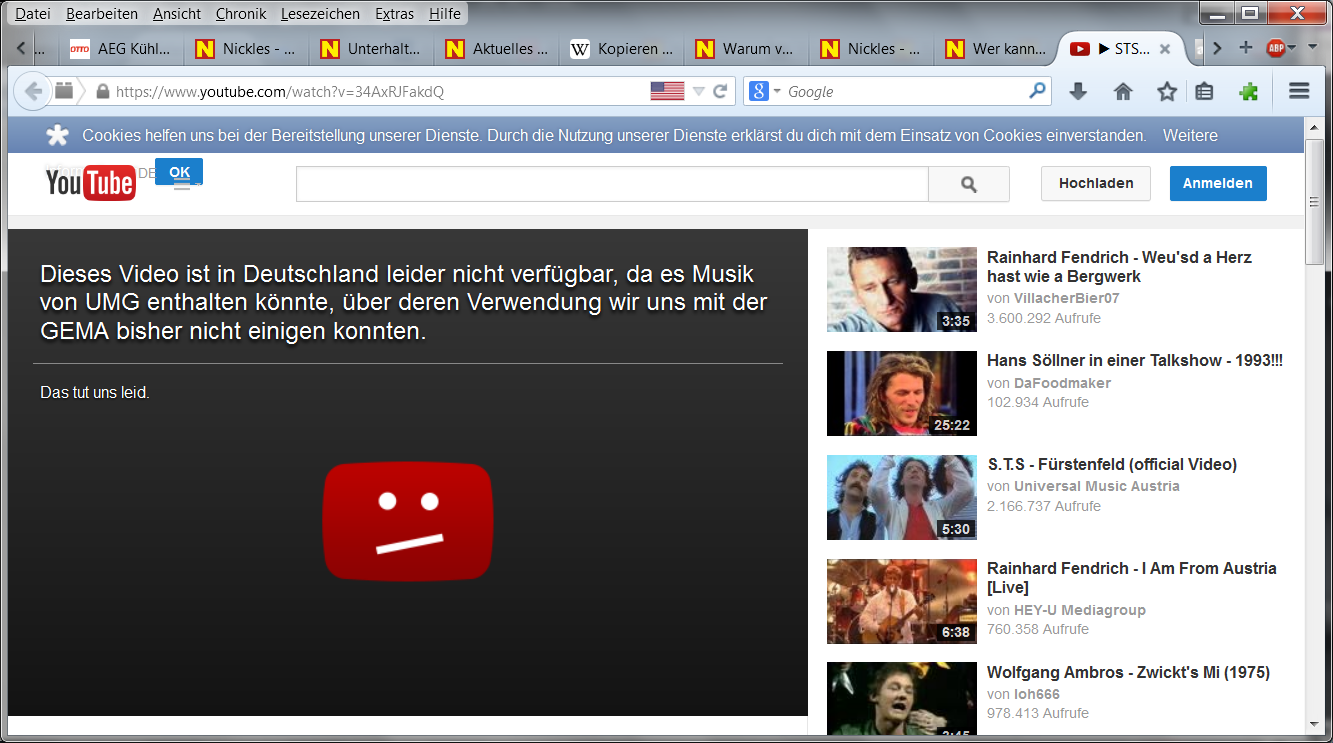Image resolution: width=1333 pixels, height=743 pixels.
Task: Open the Hilfe menu
Action: tap(445, 14)
